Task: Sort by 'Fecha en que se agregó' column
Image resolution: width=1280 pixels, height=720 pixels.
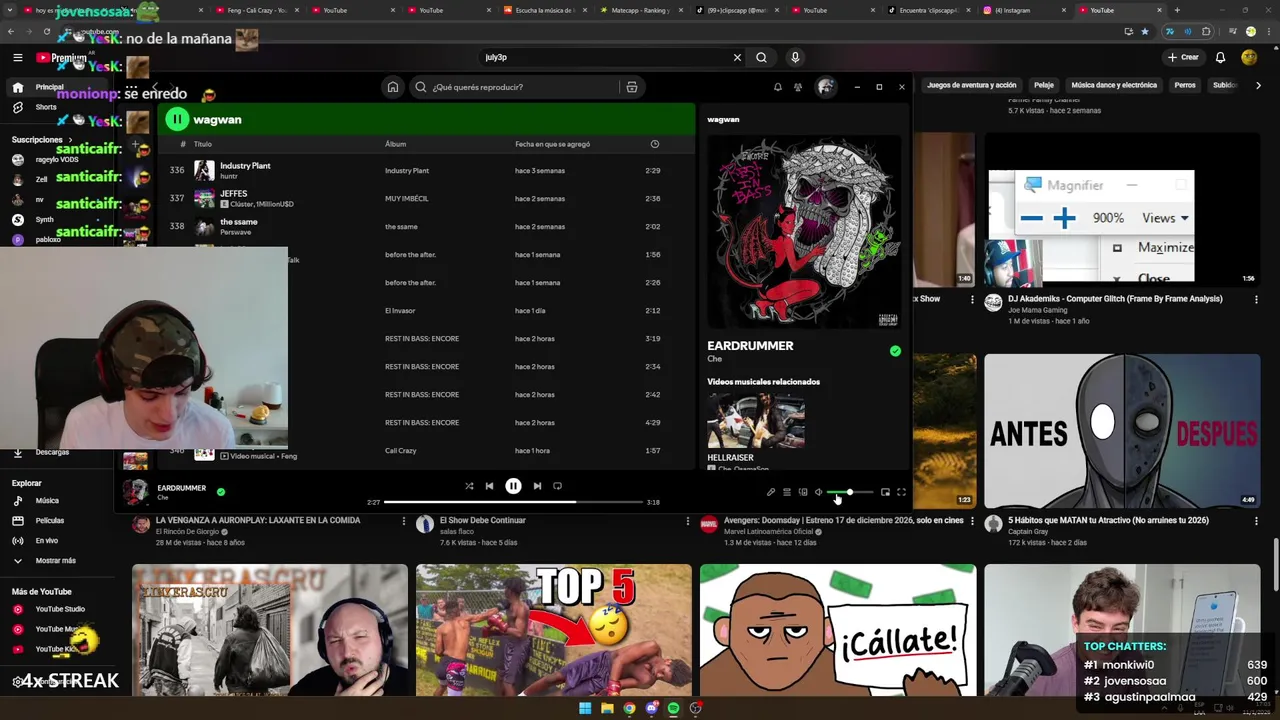Action: [552, 144]
